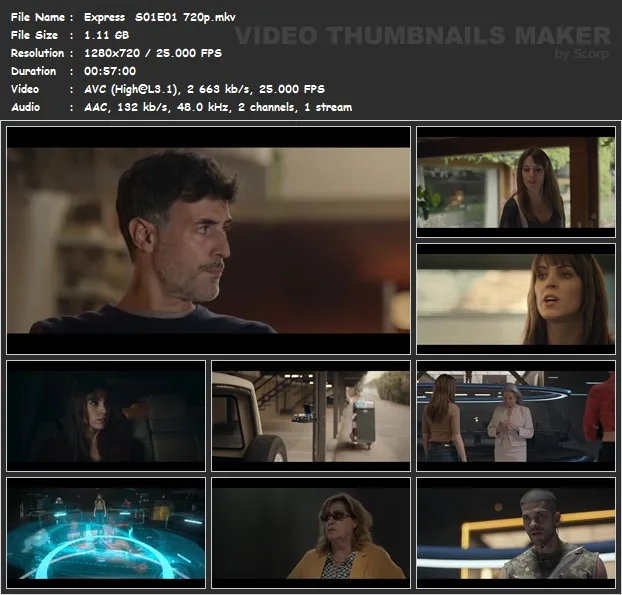
Task: Open the dark thumbnail of woman in car
Action: [106, 416]
